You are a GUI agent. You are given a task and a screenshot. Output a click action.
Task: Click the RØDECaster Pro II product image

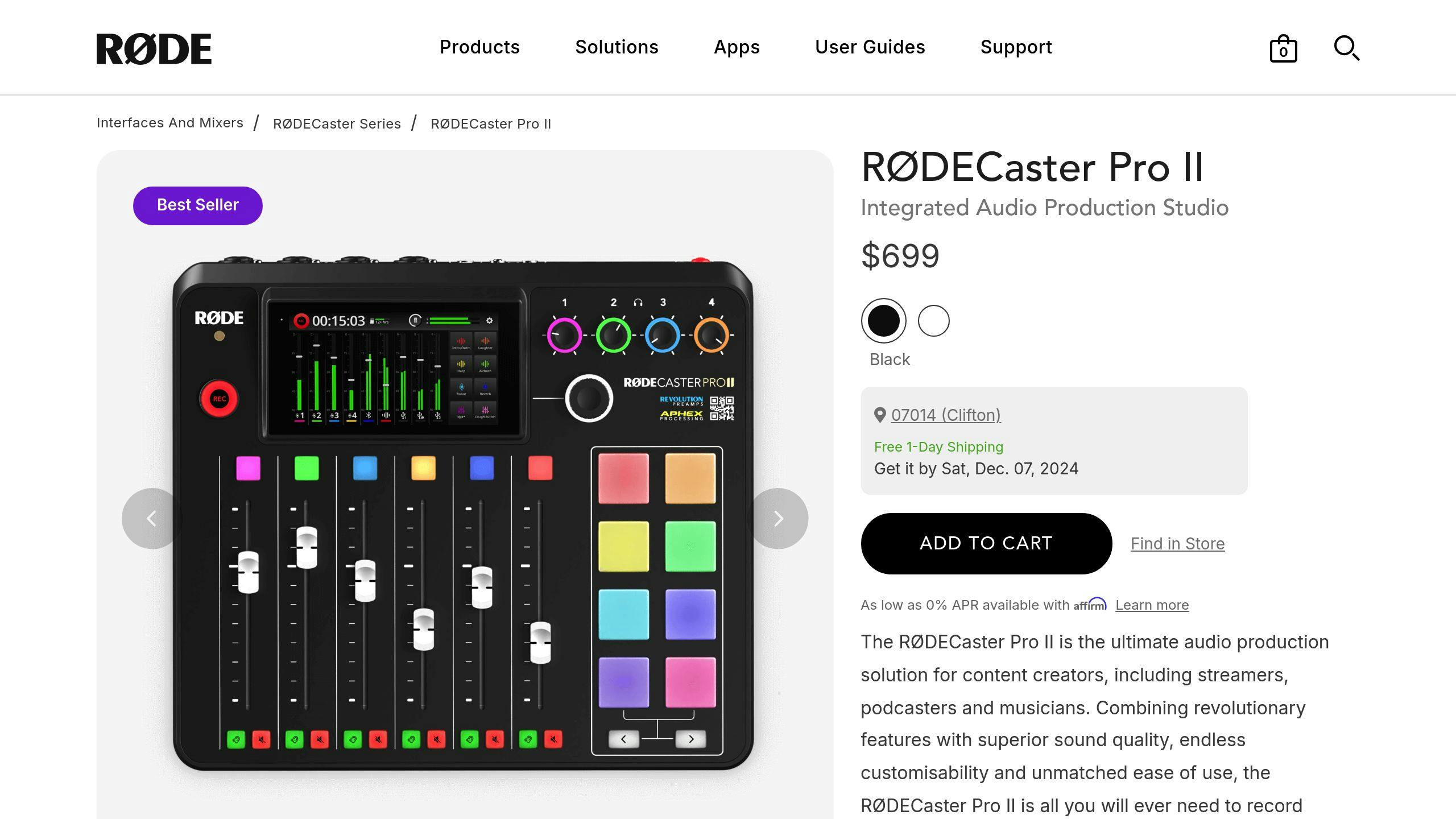click(x=463, y=514)
